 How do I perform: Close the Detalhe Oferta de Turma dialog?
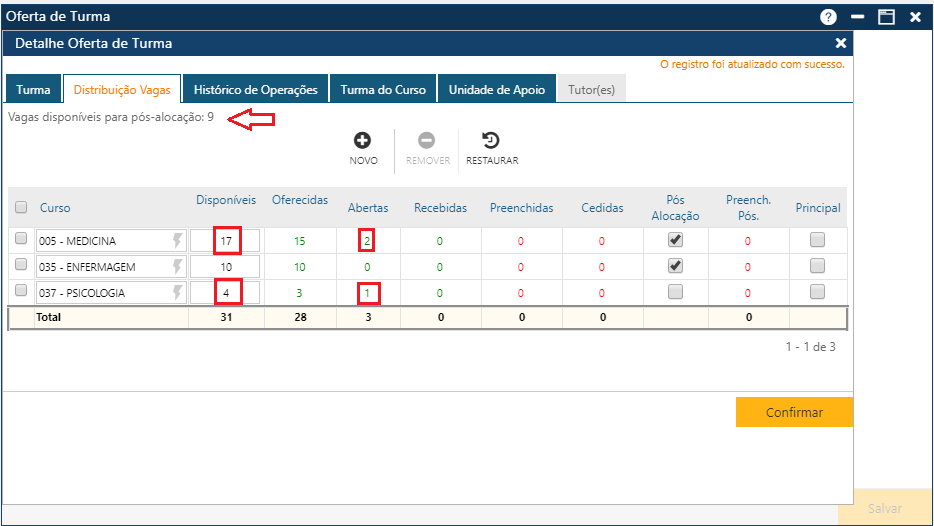[840, 43]
